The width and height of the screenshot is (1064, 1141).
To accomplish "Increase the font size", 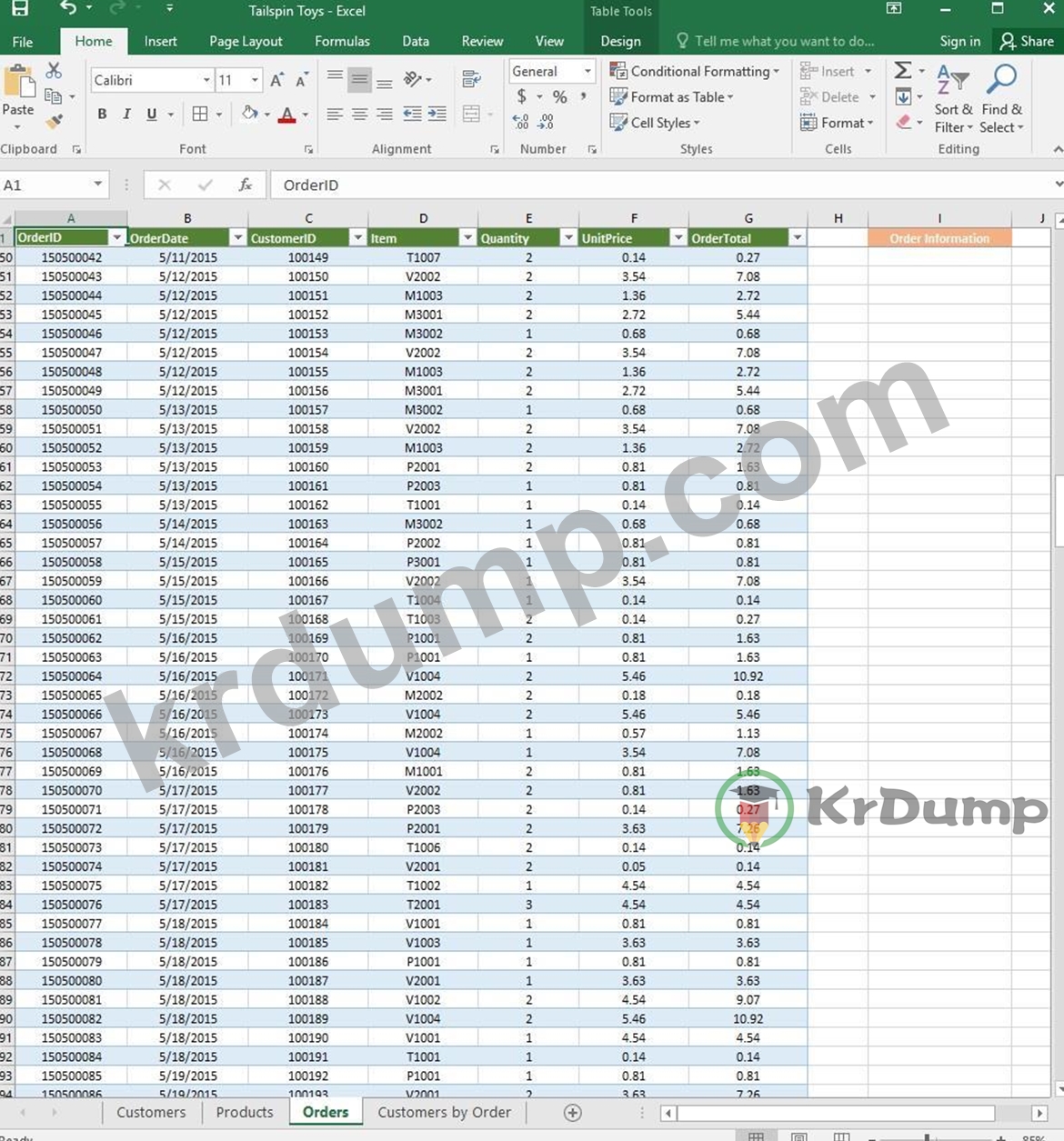I will (277, 80).
